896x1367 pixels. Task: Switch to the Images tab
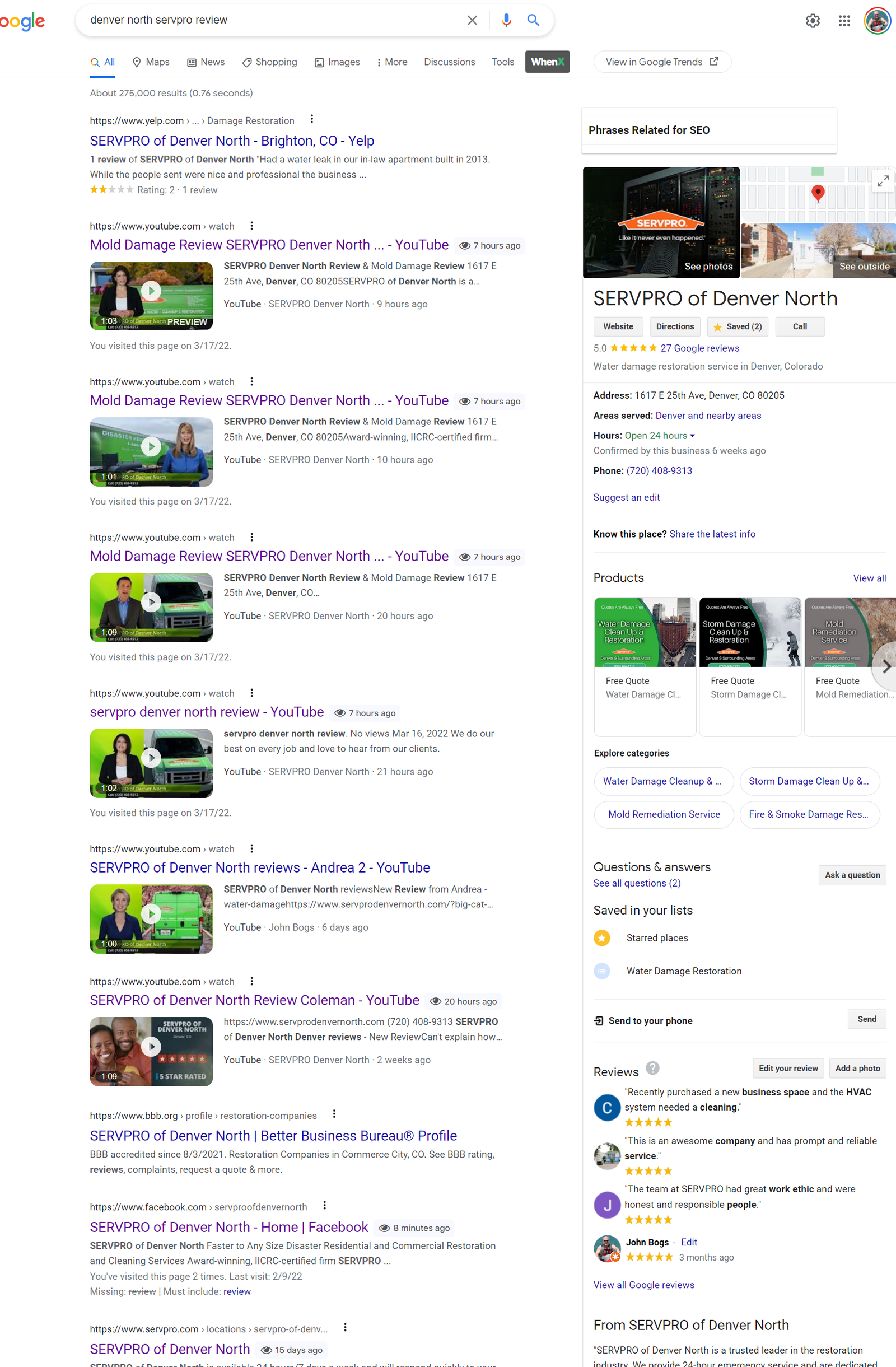[337, 62]
